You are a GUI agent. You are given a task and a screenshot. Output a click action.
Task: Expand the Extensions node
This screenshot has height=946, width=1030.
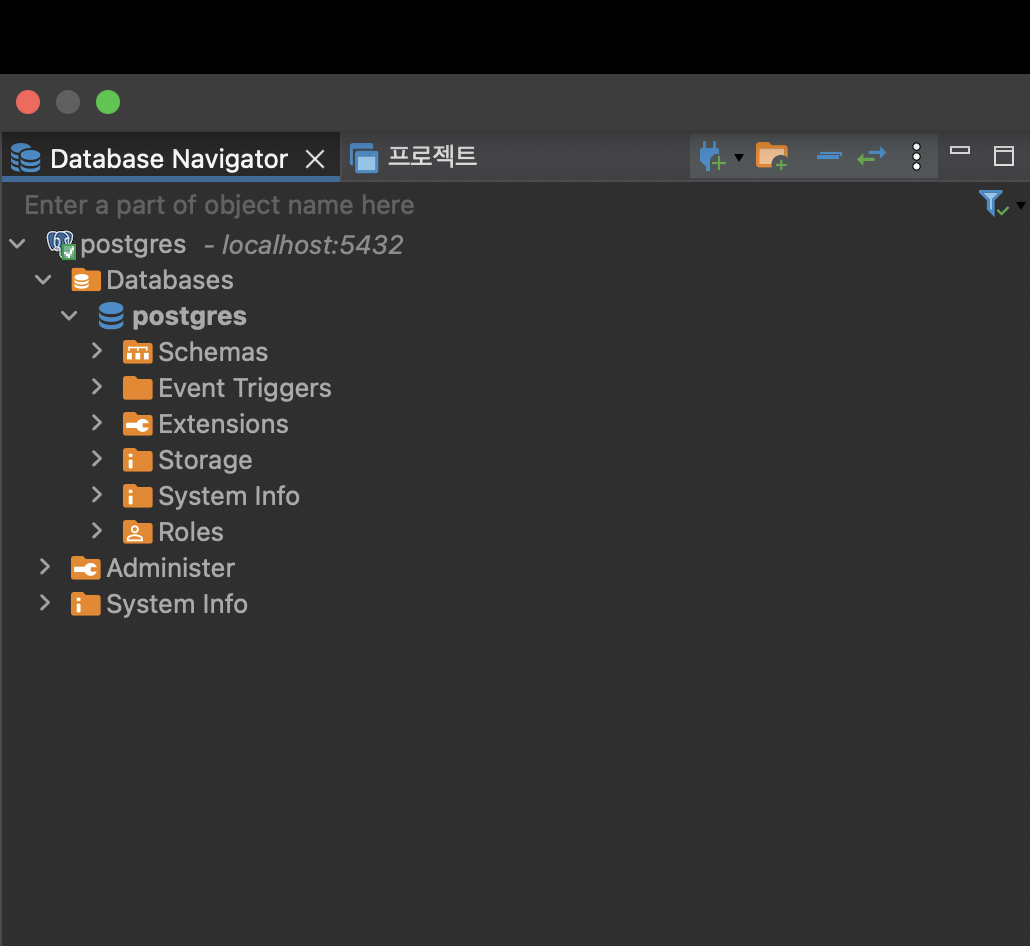click(x=97, y=423)
